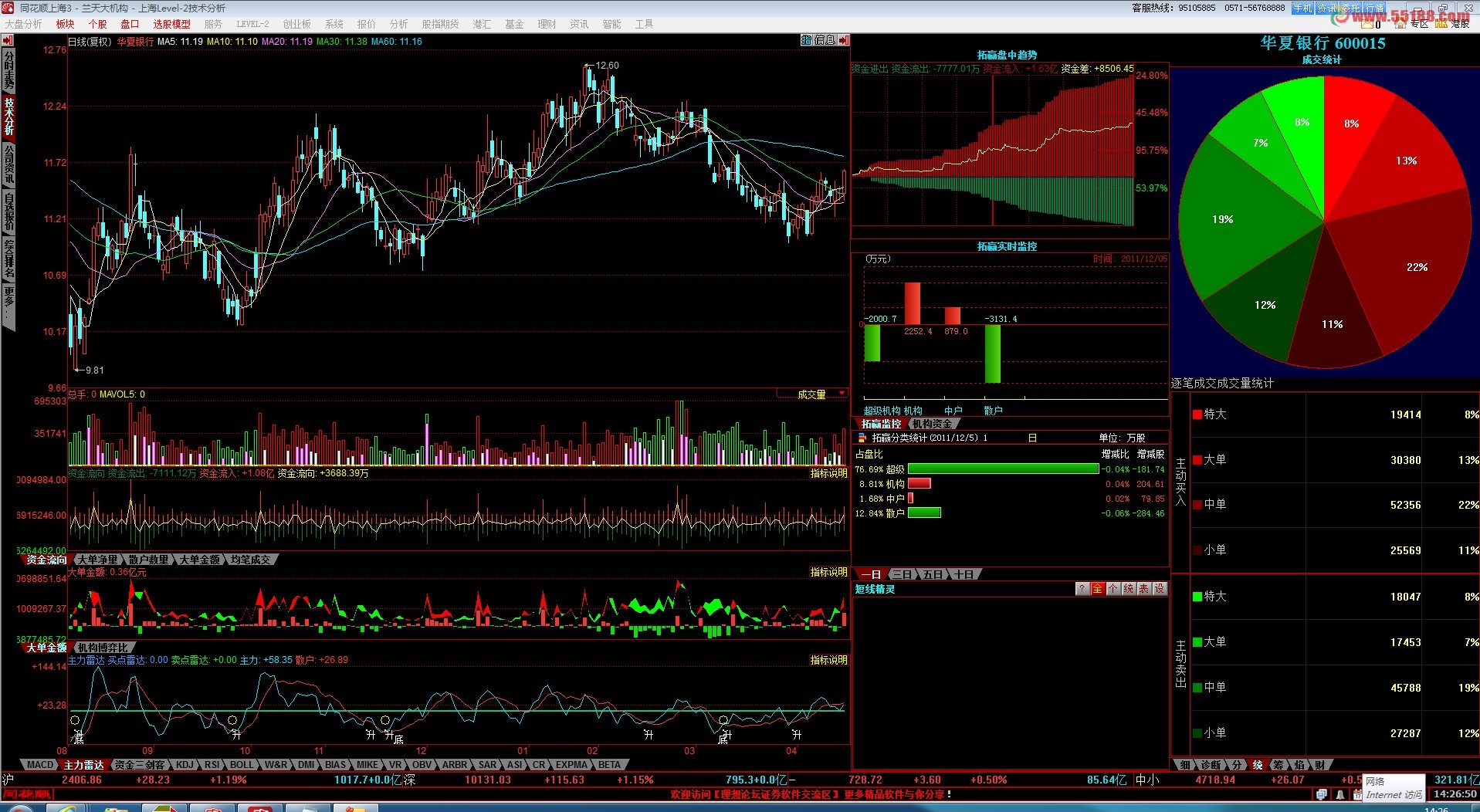Select the KDJ indicator tab
This screenshot has width=1480, height=812.
click(185, 765)
